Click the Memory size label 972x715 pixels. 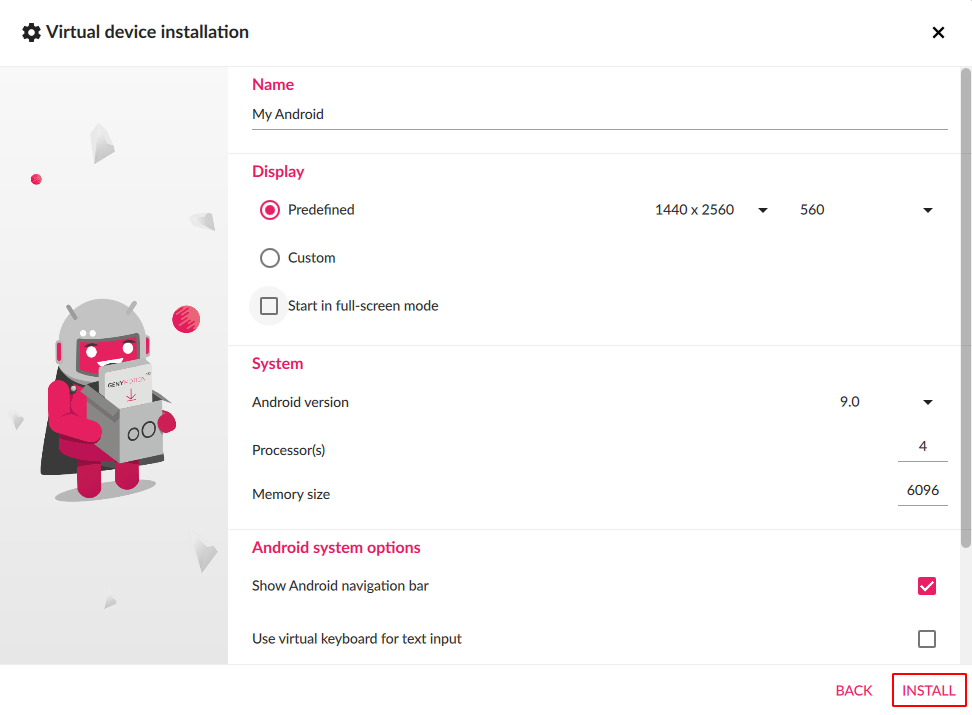pos(291,494)
